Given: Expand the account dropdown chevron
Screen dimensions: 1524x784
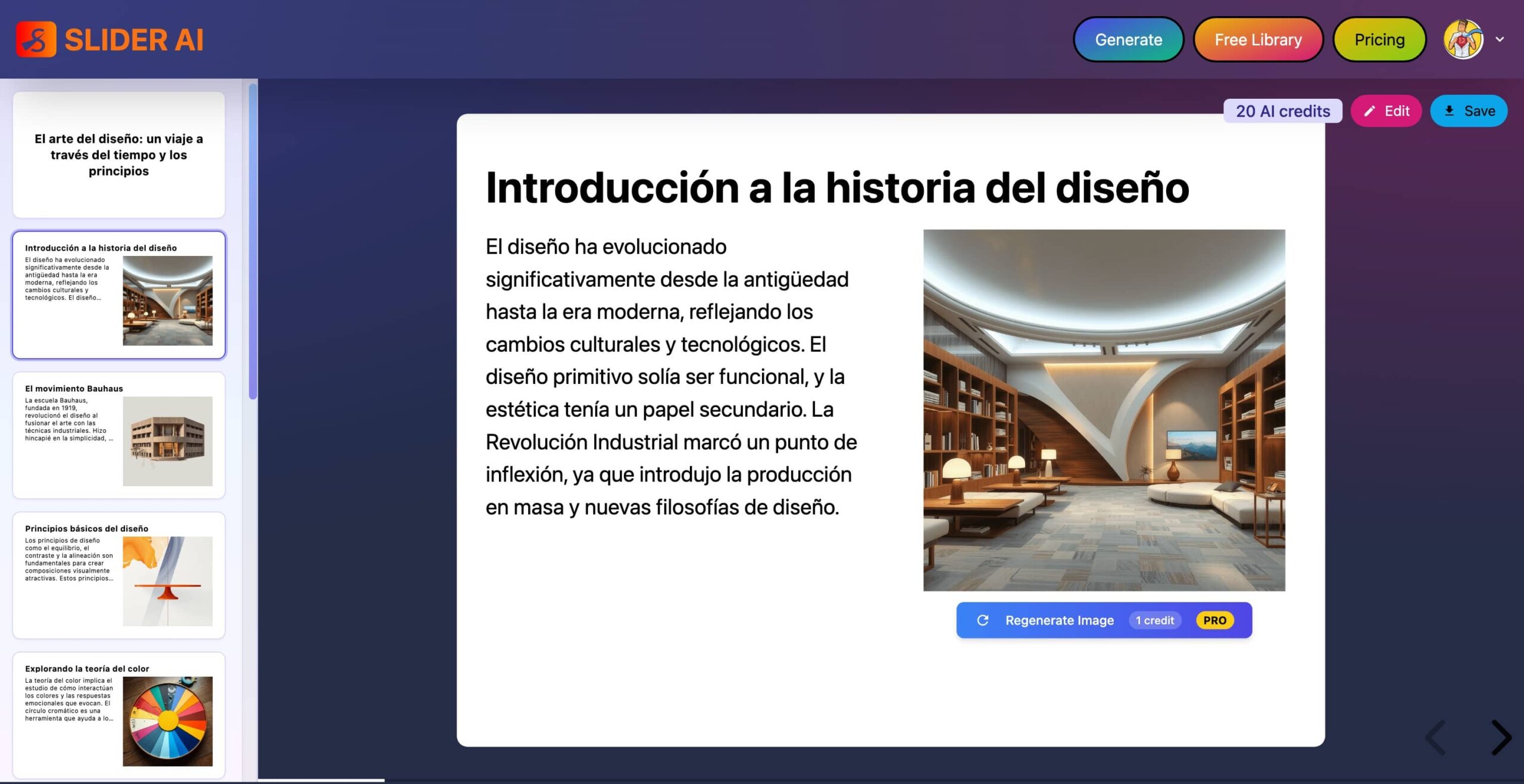Looking at the screenshot, I should [x=1500, y=40].
